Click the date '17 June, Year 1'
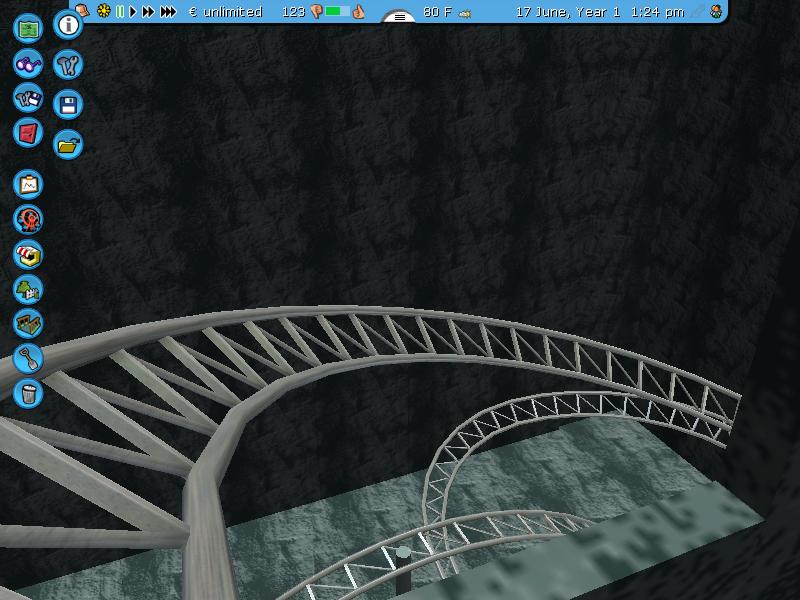800x600 pixels. tap(568, 12)
